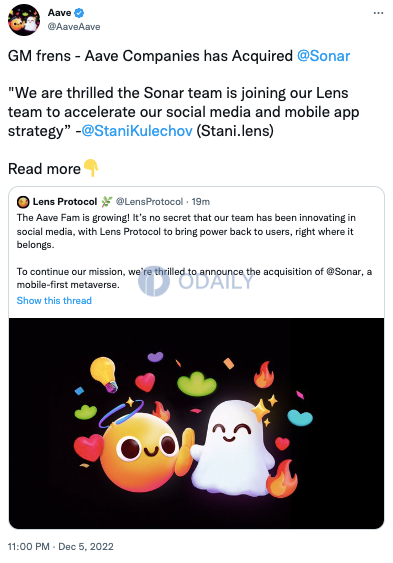Open the @Sonar mention link

323,56
